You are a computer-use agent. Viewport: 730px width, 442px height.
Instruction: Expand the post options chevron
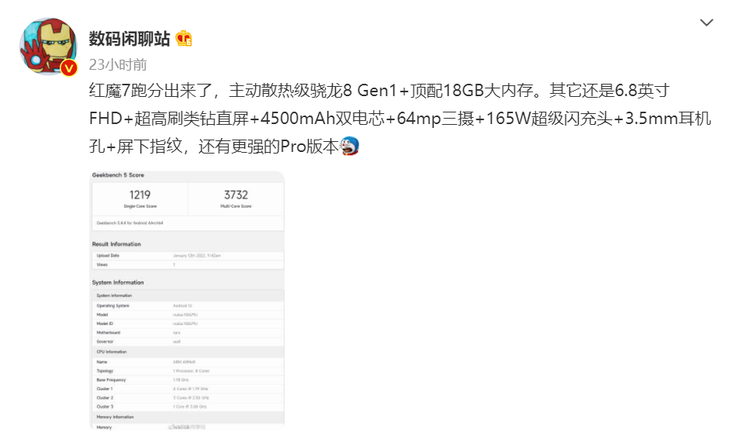706,22
